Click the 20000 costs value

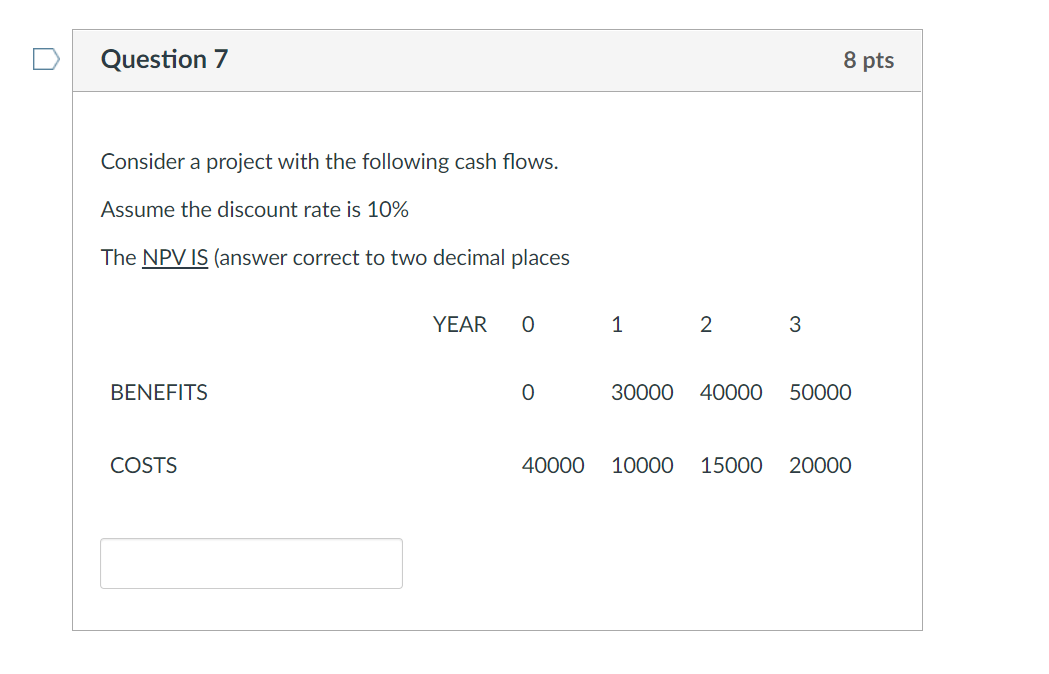point(820,465)
